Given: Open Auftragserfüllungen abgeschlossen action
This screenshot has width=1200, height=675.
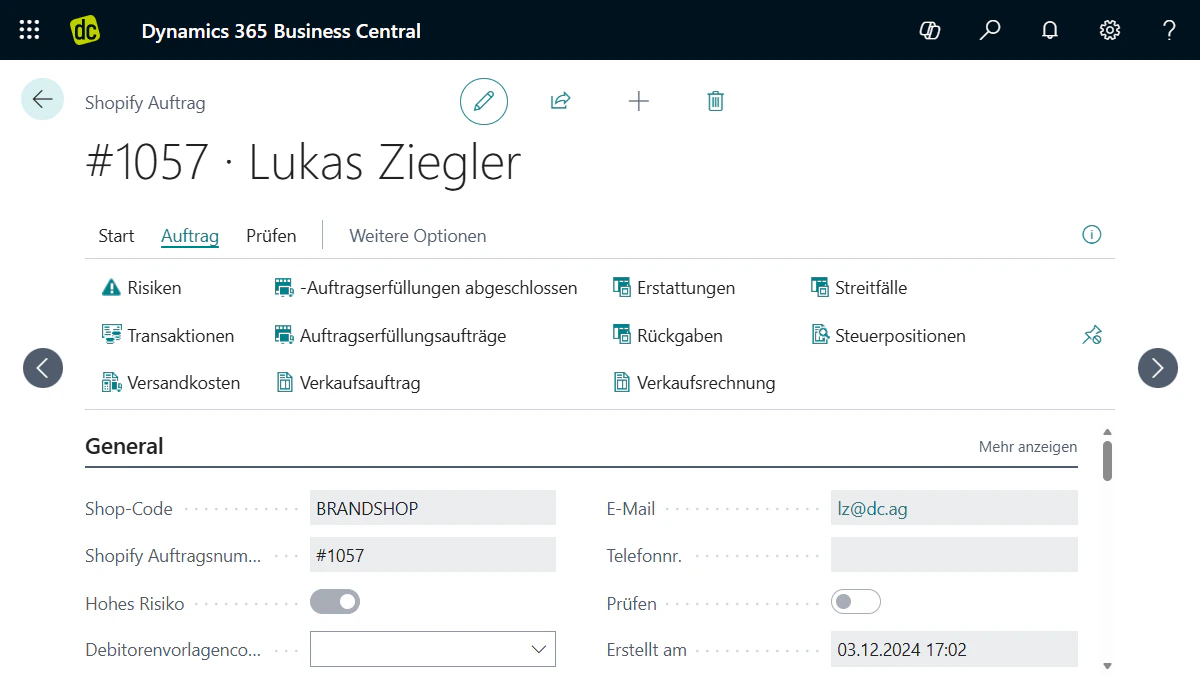Looking at the screenshot, I should [x=426, y=288].
